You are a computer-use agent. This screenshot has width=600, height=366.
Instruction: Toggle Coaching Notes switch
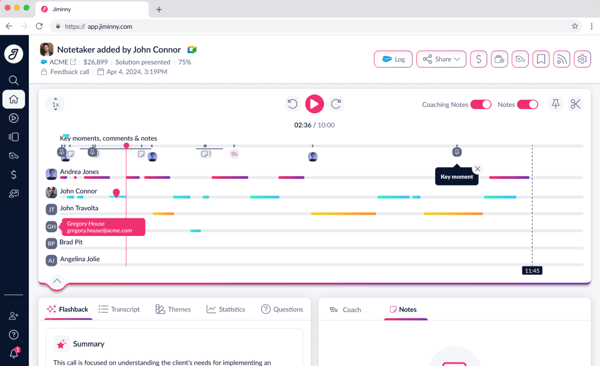tap(481, 105)
